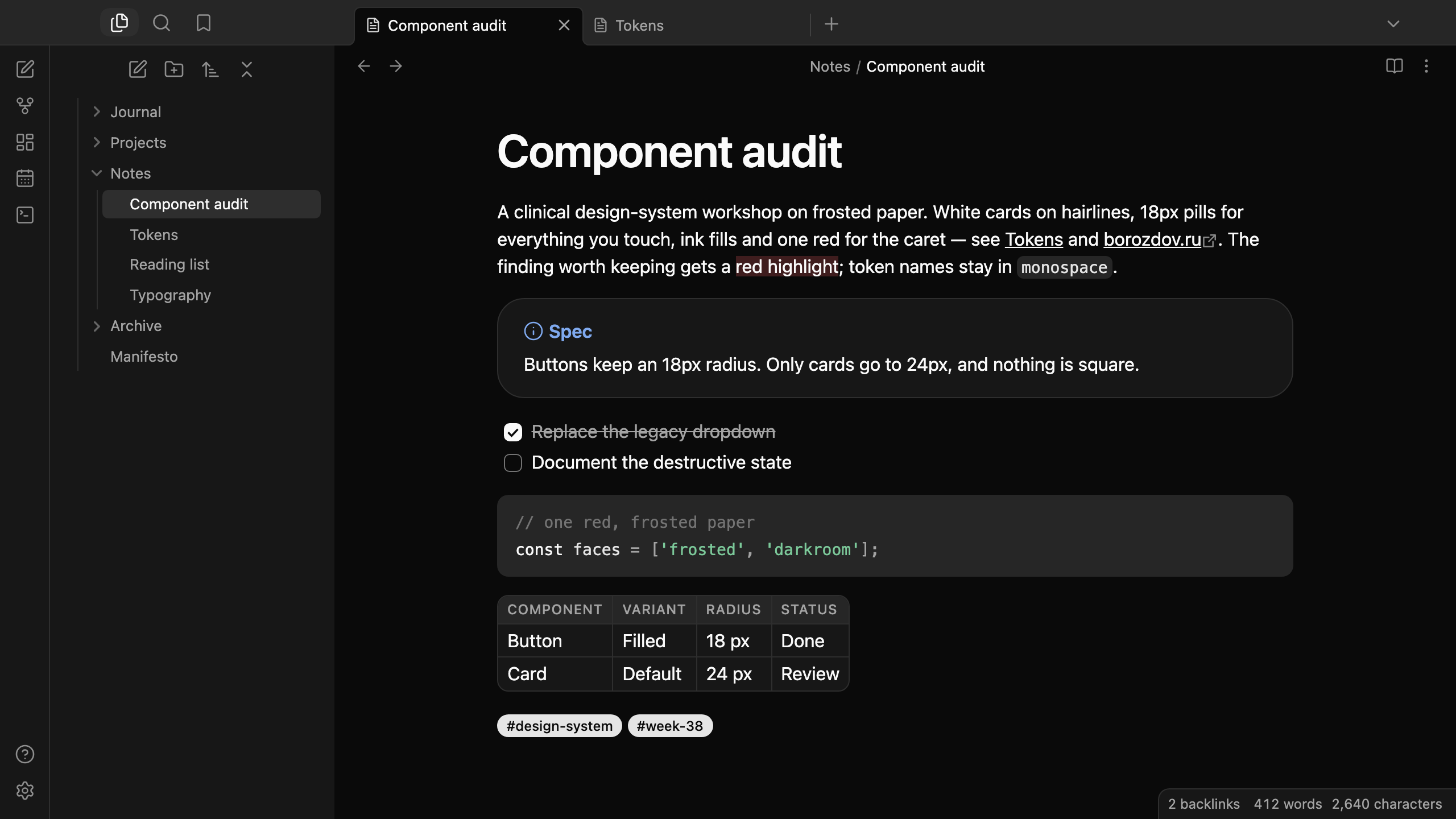Open more options vertical dots menu
The height and width of the screenshot is (819, 1456).
(x=1426, y=66)
